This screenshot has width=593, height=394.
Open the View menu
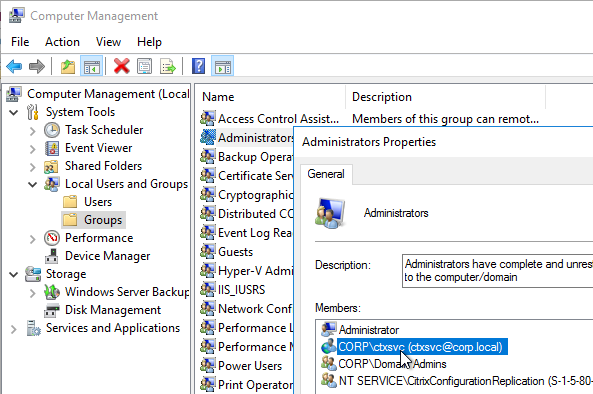[109, 42]
